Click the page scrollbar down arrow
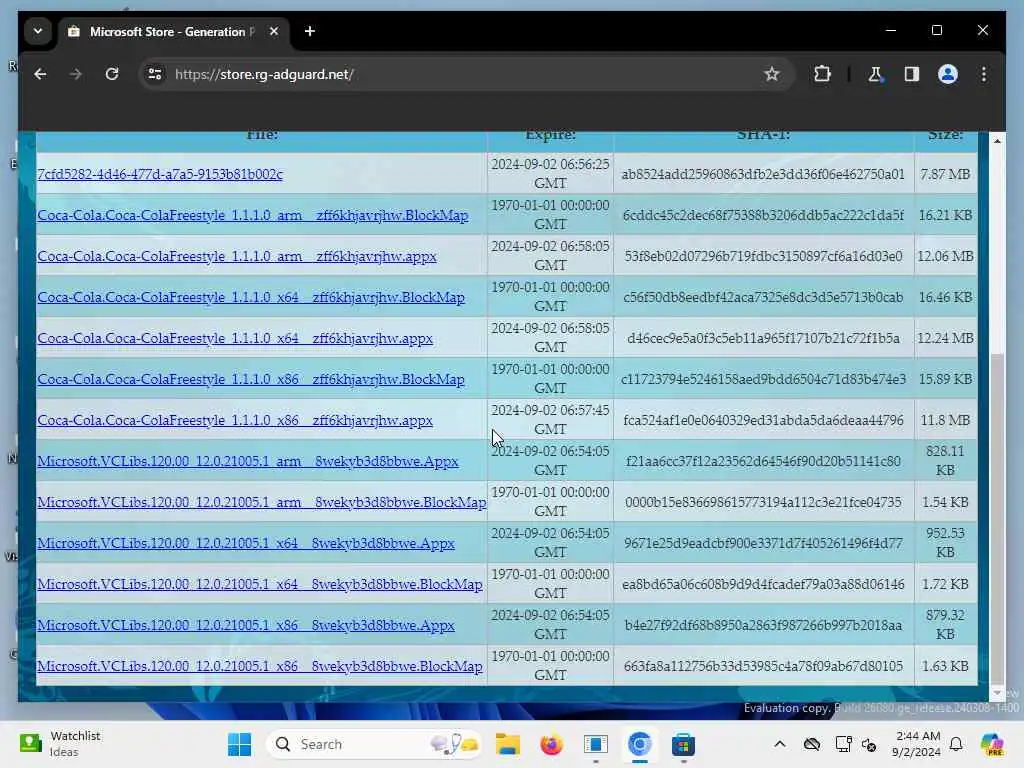The image size is (1024, 768). 997,692
